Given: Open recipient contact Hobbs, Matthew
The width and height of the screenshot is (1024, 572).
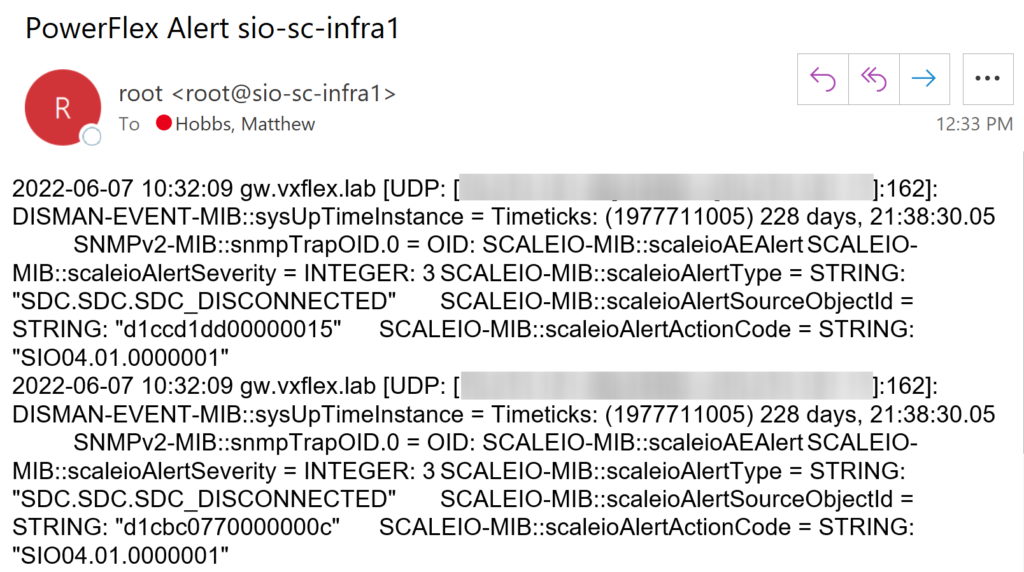Looking at the screenshot, I should pos(245,124).
